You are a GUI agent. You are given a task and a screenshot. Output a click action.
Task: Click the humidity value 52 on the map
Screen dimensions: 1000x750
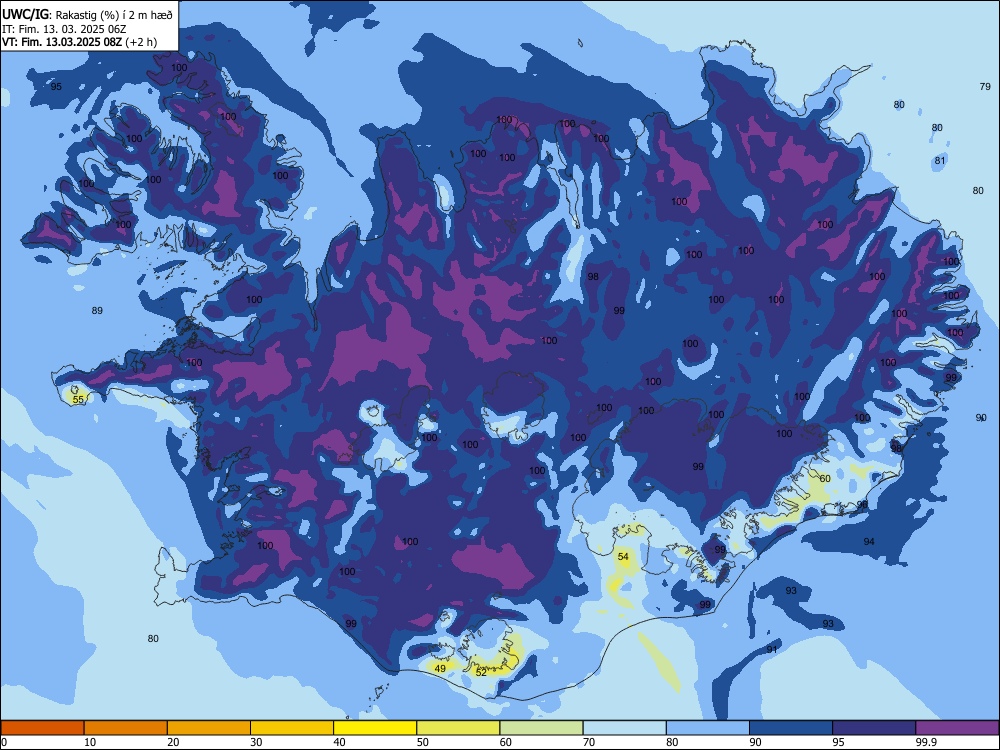(x=482, y=672)
